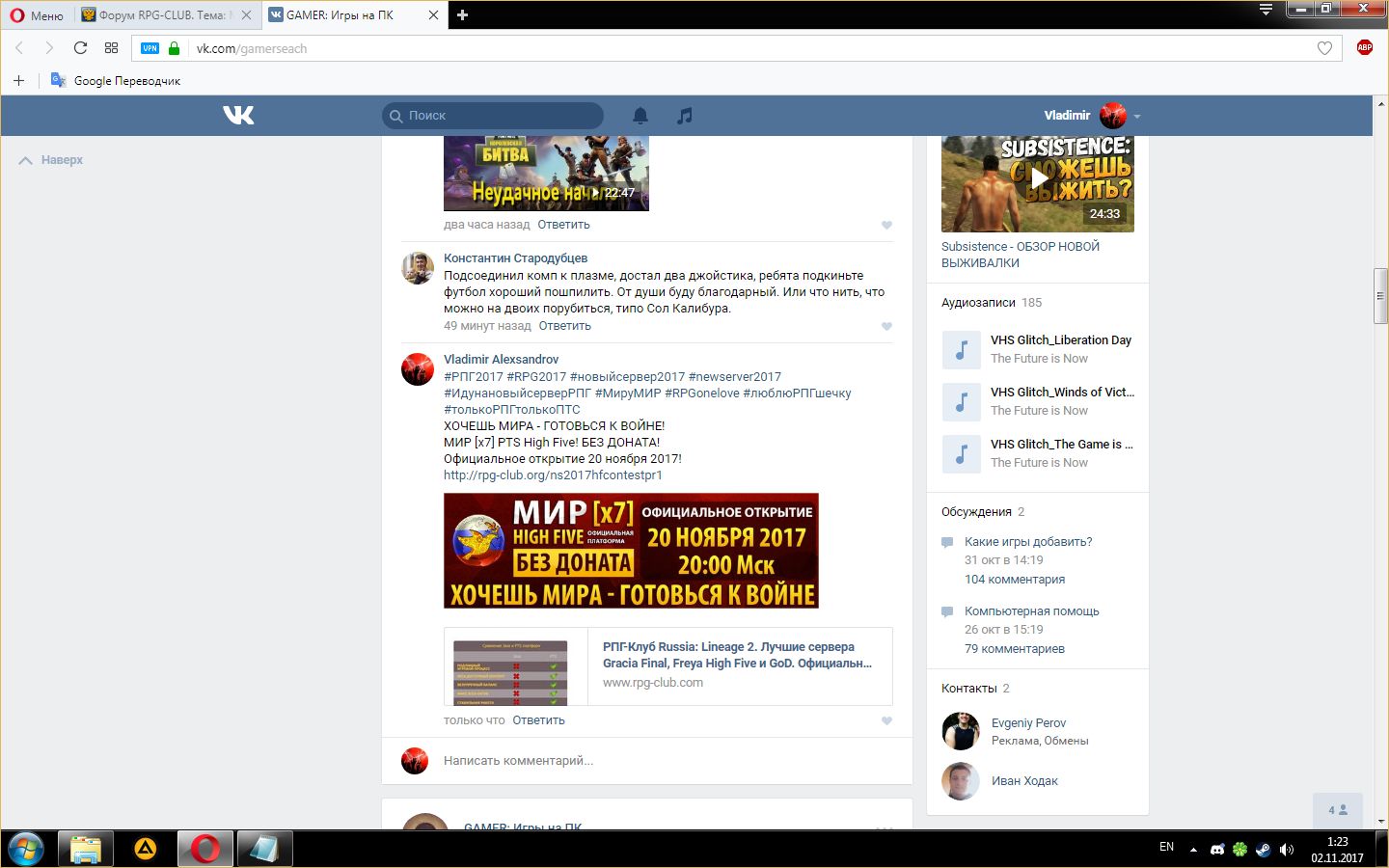
Task: Click the VK logo home icon
Action: click(x=238, y=116)
